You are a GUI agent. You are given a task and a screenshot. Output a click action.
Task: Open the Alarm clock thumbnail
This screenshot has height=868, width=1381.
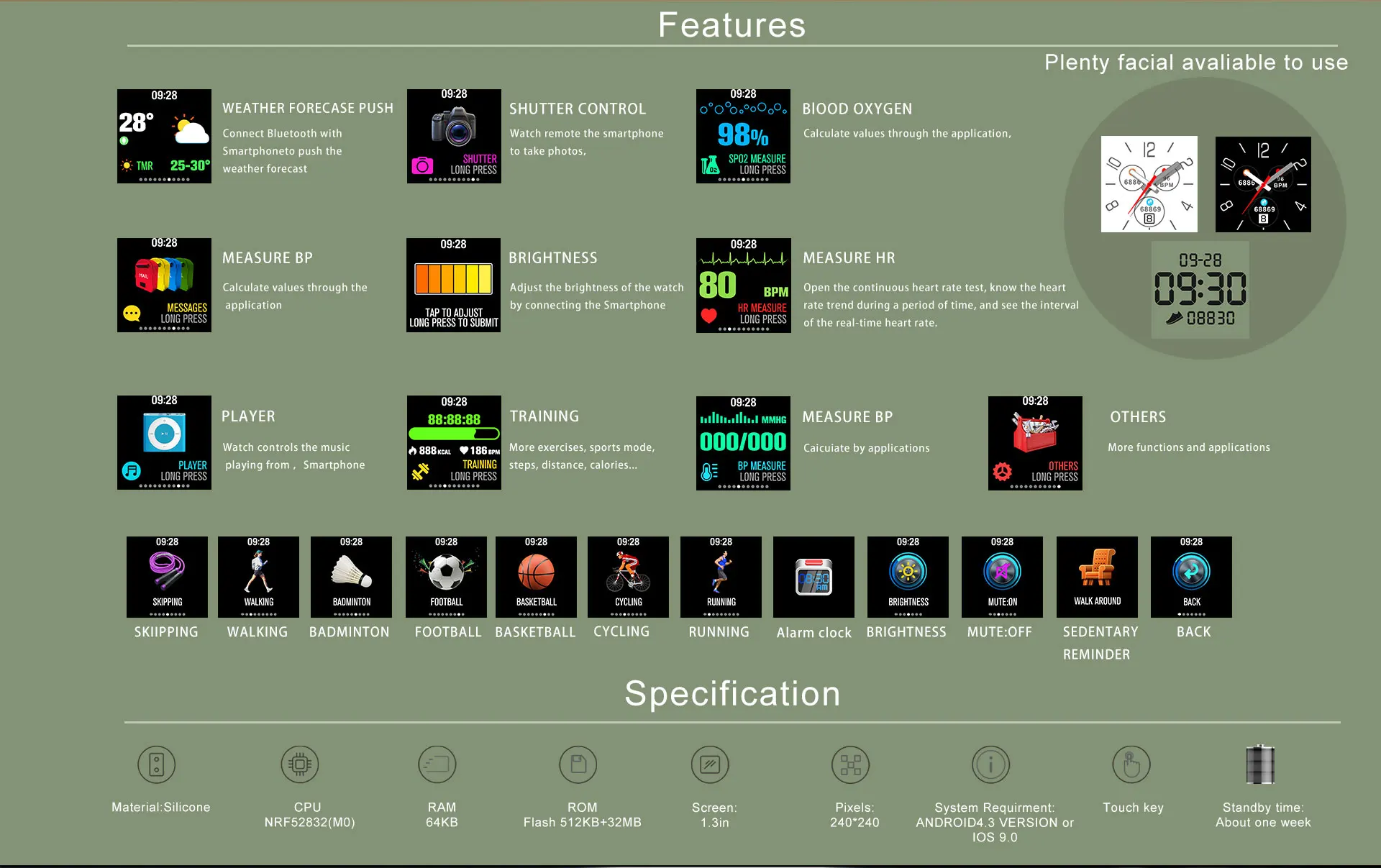[x=813, y=577]
